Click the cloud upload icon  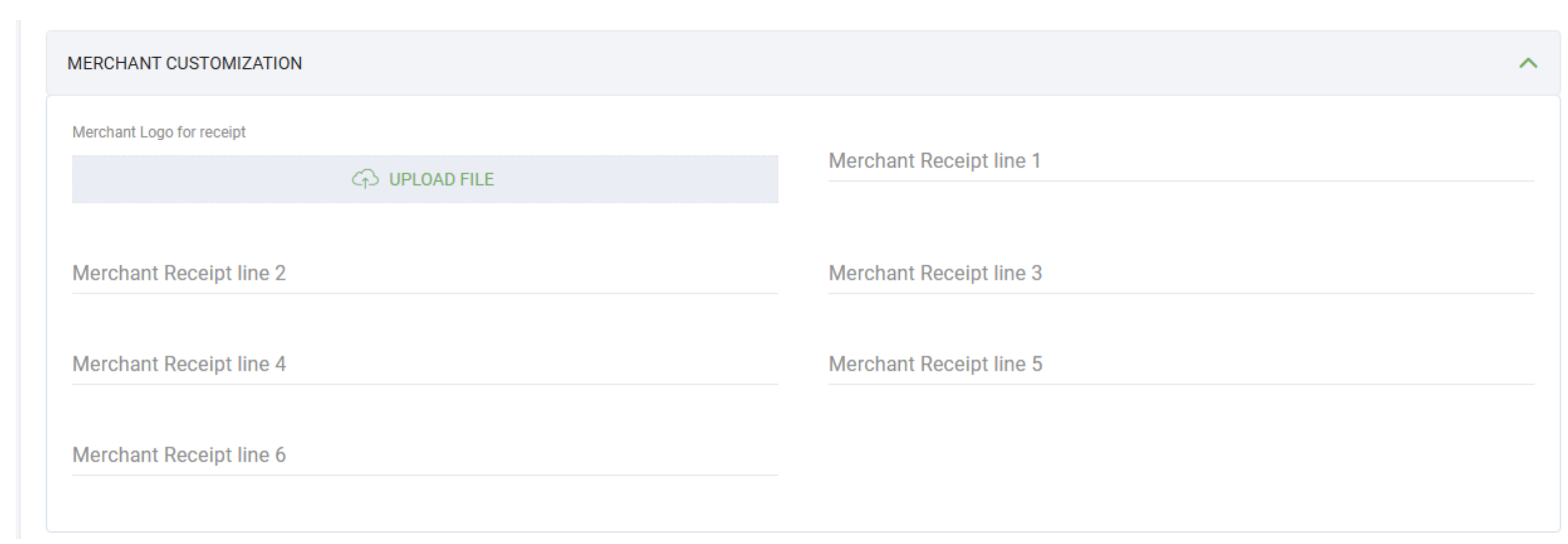click(365, 179)
